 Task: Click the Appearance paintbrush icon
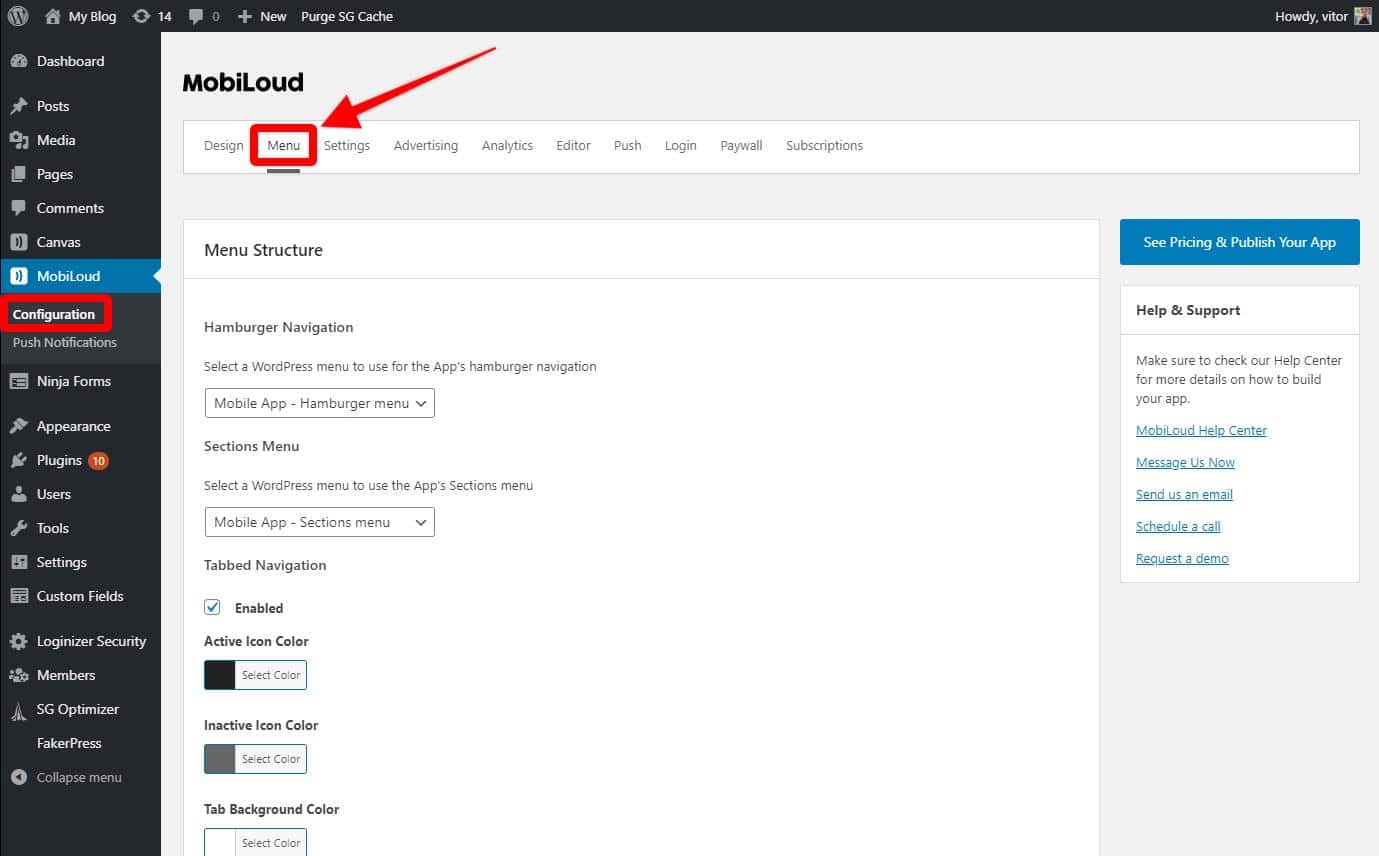pyautogui.click(x=18, y=426)
